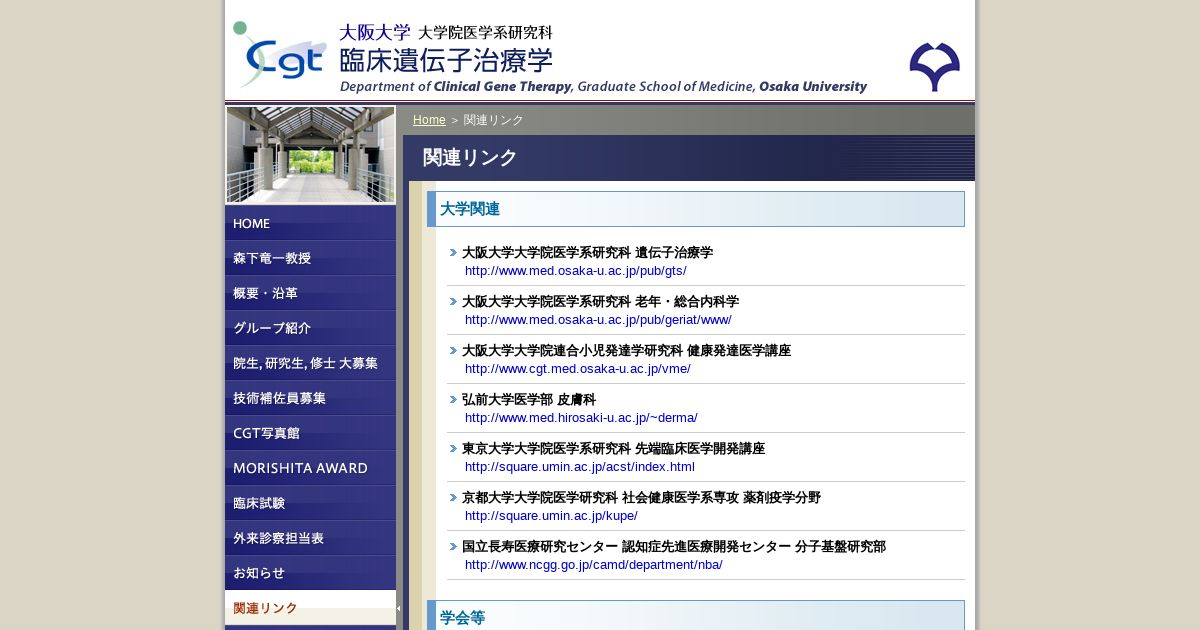Click the CGT logo in header

(280, 54)
